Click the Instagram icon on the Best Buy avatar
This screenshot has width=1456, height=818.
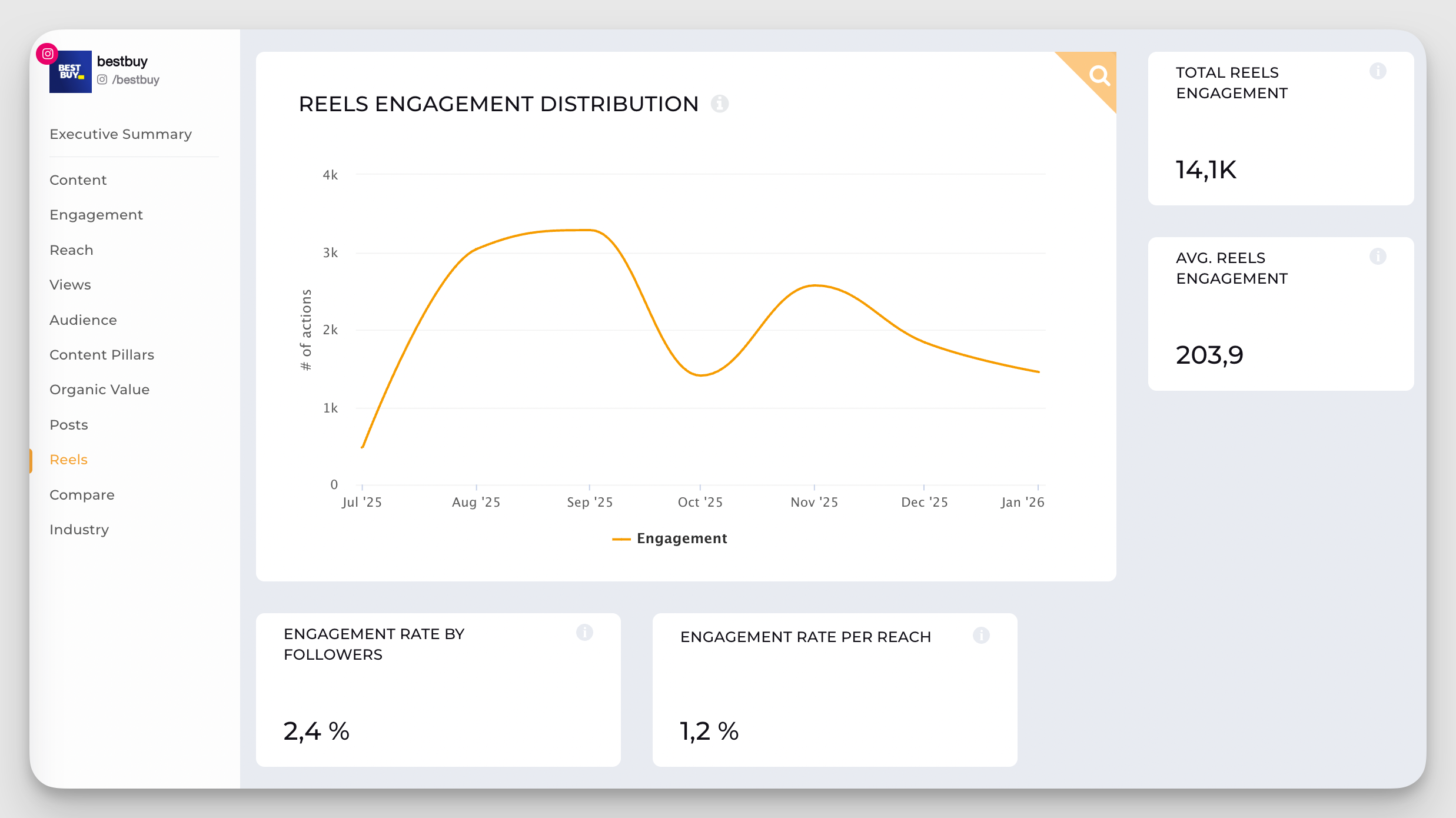tap(47, 53)
